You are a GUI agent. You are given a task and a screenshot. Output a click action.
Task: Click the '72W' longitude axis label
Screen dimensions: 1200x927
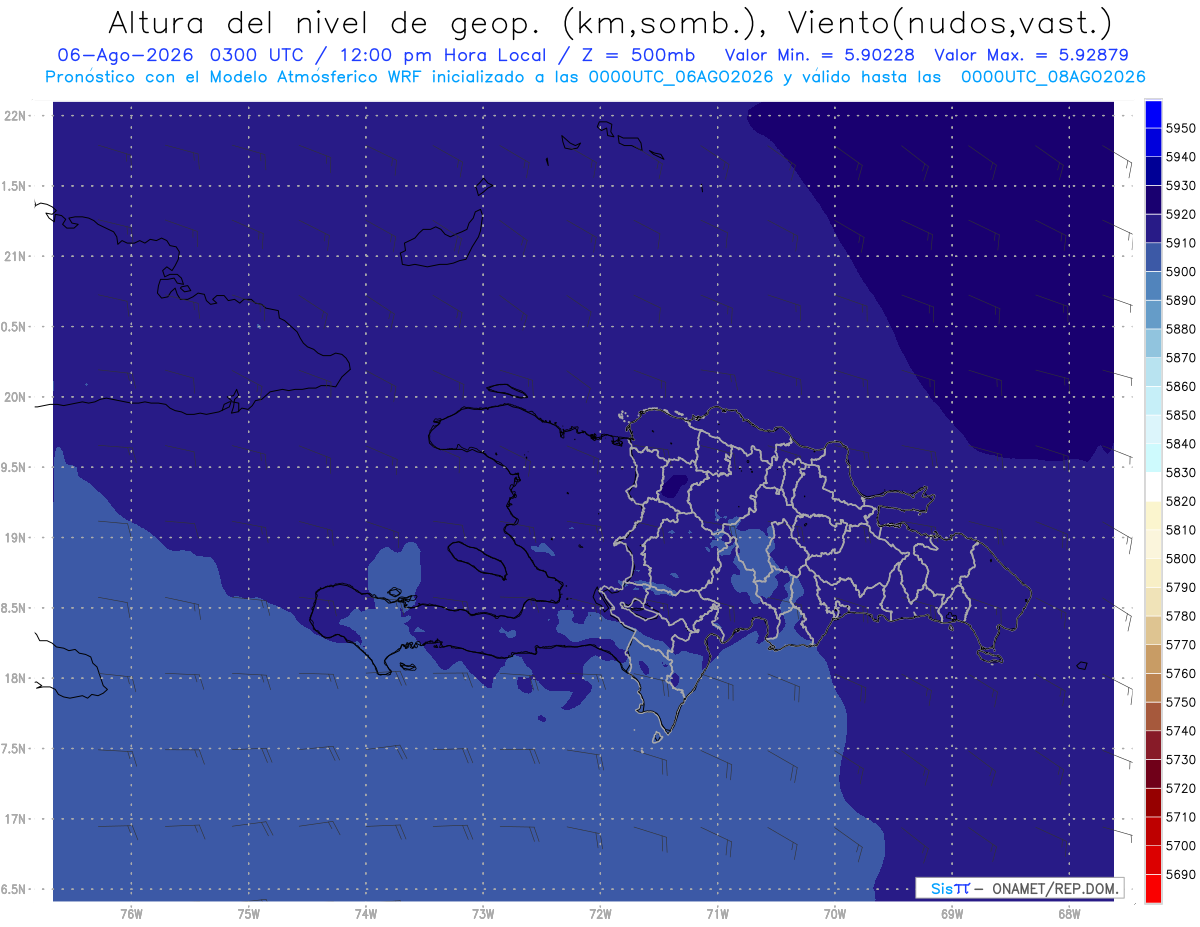tap(600, 913)
